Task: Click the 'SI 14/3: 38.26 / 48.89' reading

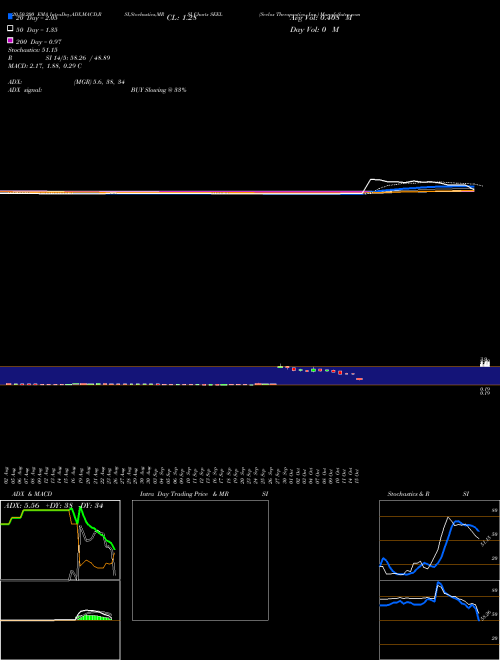Action: [78, 58]
